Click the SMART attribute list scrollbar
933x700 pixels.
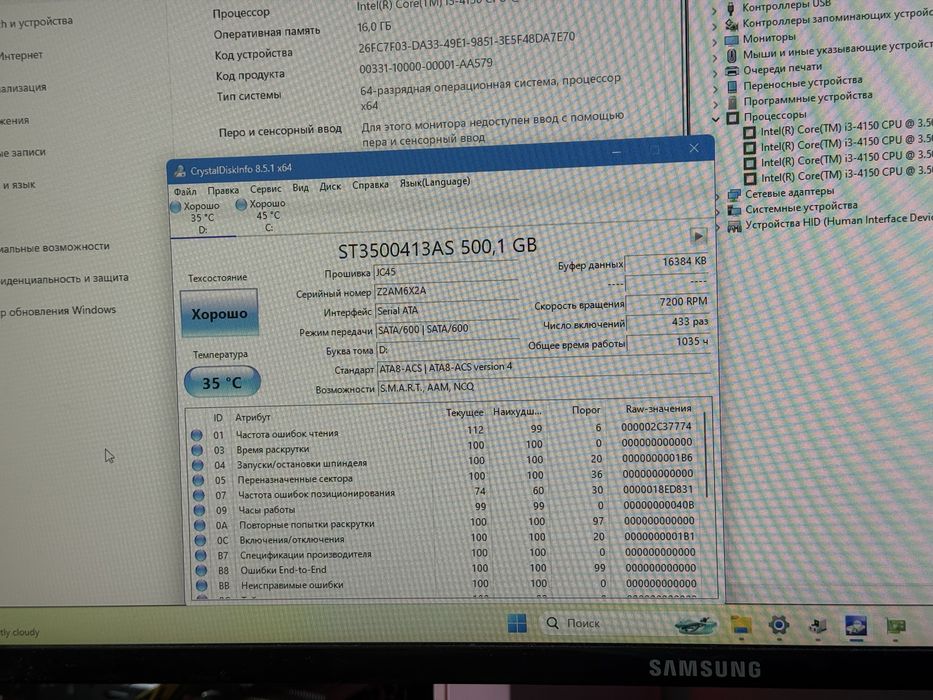(x=707, y=455)
